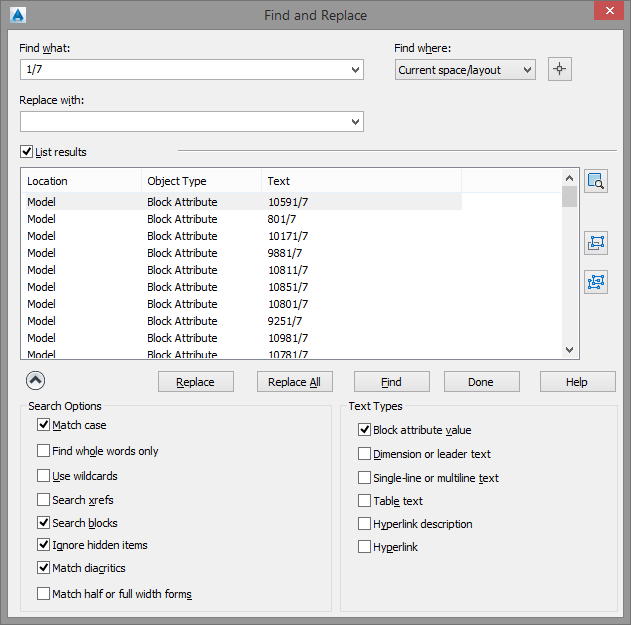Viewport: 631px width, 625px height.
Task: Click the Select objects crosshair icon
Action: pyautogui.click(x=560, y=70)
